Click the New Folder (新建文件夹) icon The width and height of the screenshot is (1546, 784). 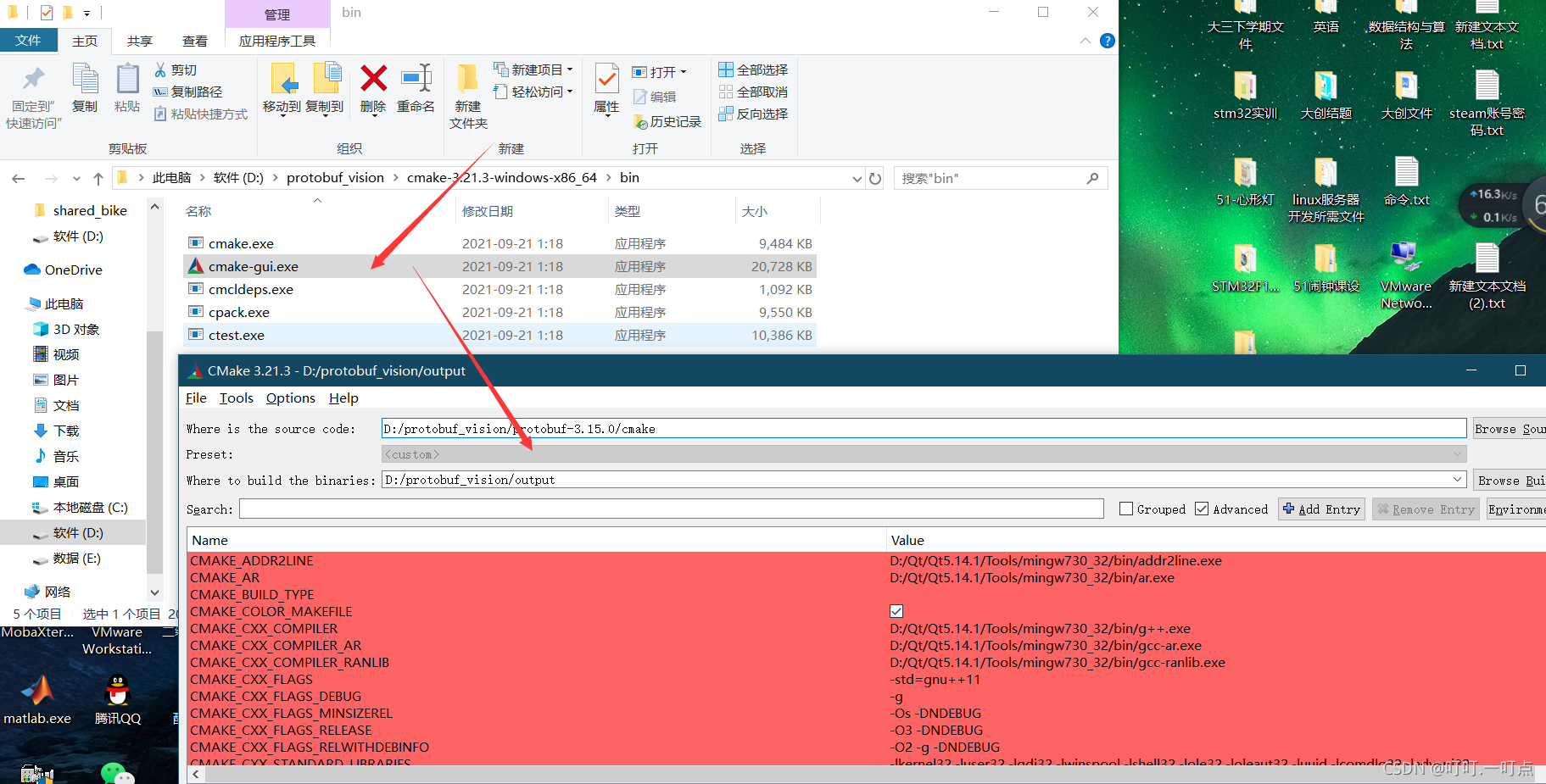(x=467, y=78)
